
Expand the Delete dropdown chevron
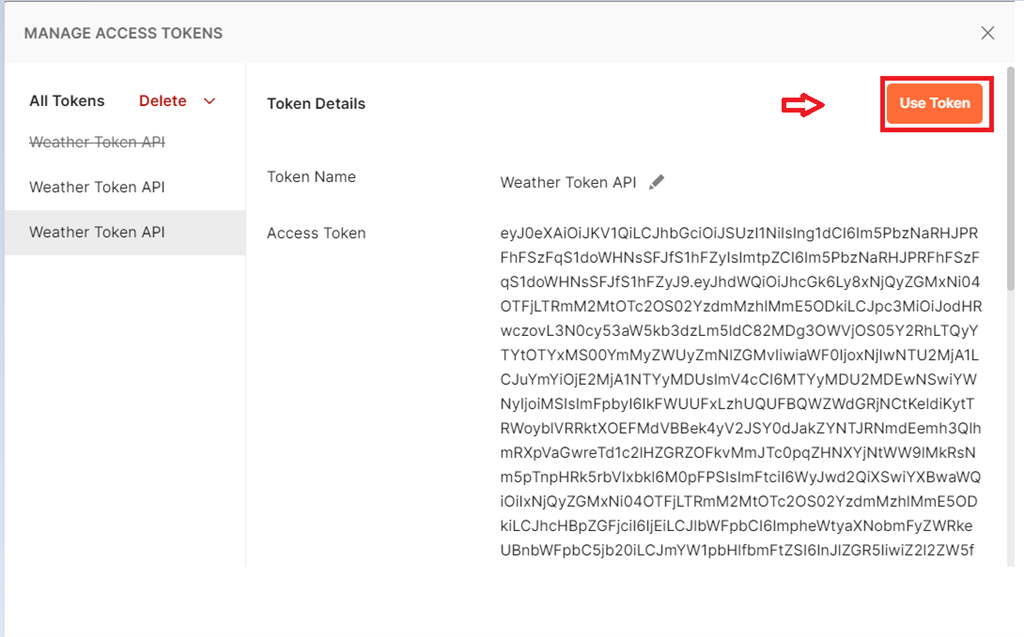210,101
